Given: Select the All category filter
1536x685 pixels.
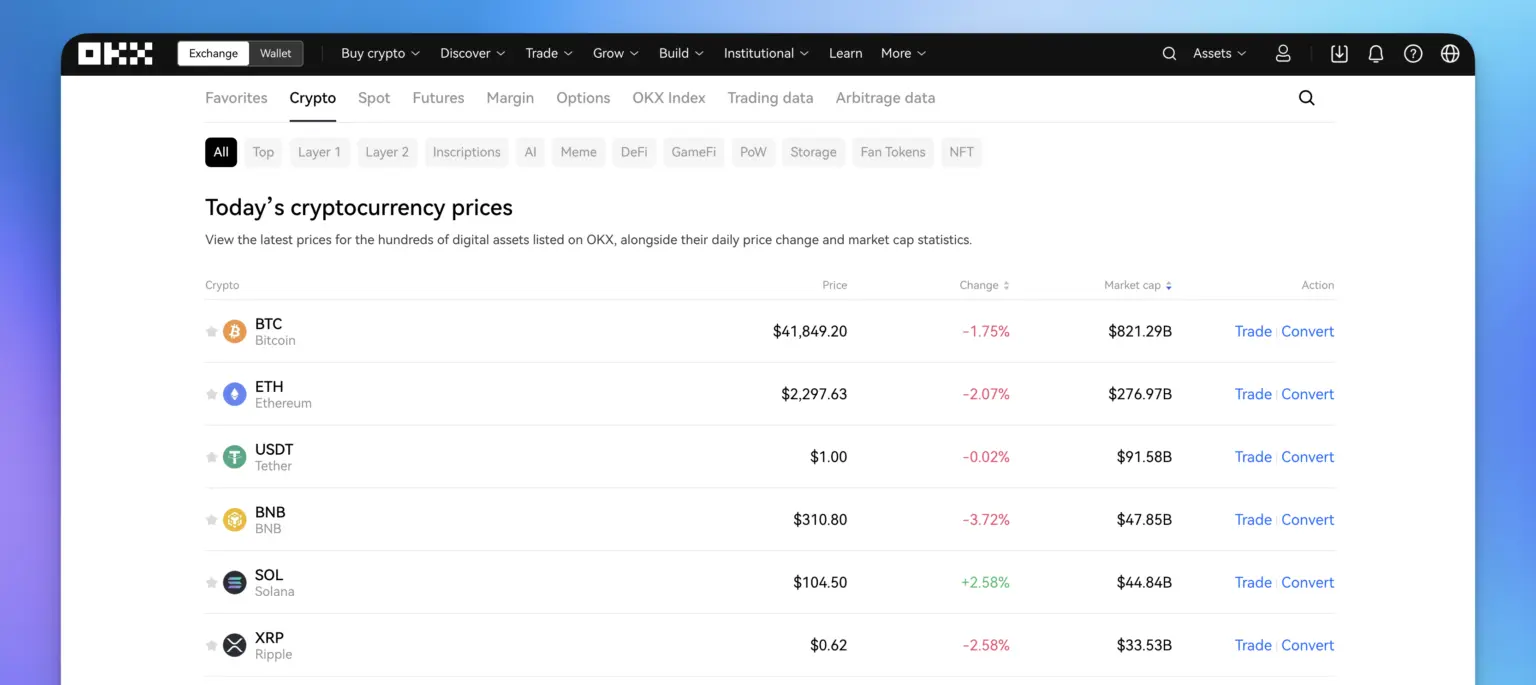Looking at the screenshot, I should pos(221,152).
